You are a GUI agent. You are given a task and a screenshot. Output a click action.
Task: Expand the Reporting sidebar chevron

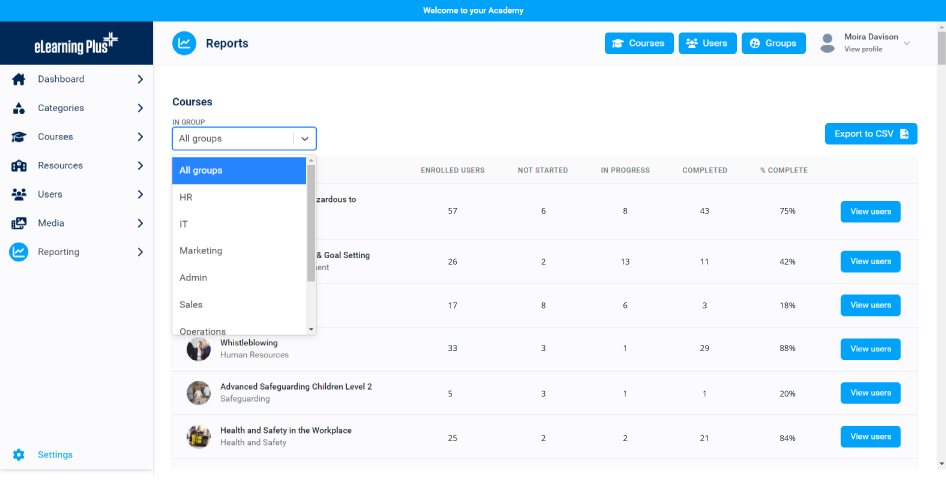[140, 252]
